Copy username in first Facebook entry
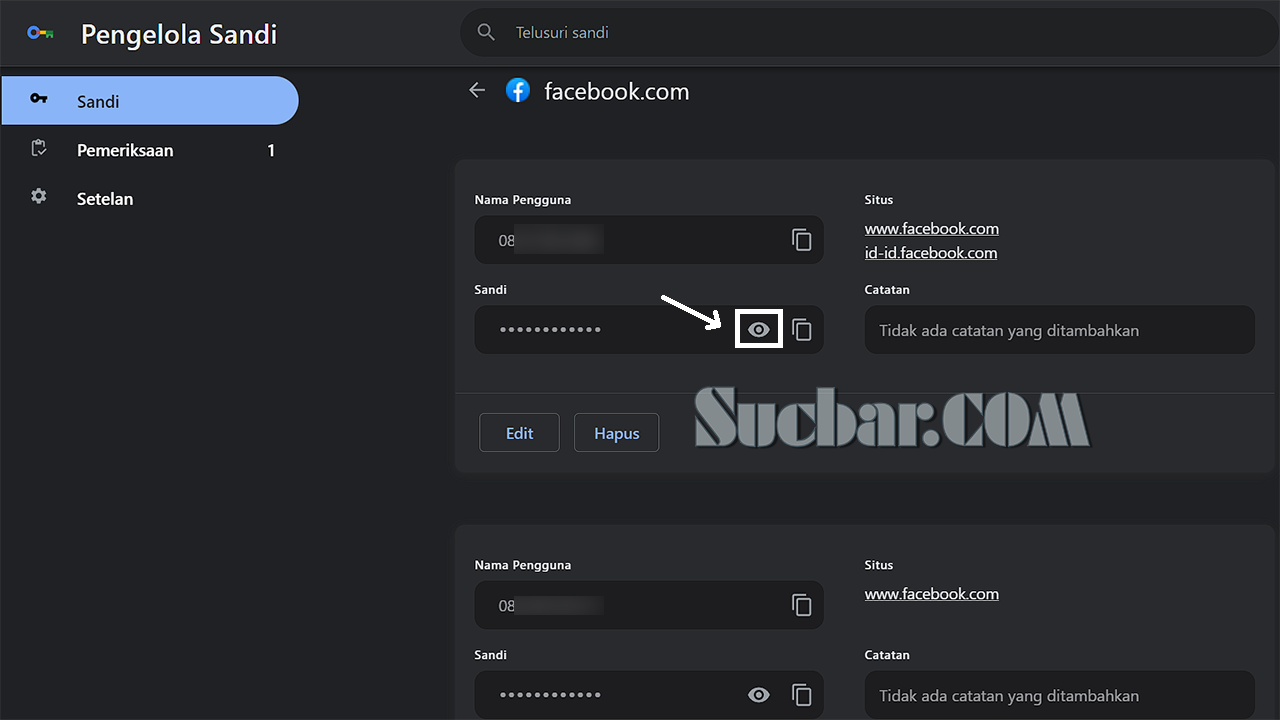Image resolution: width=1280 pixels, height=720 pixels. pos(801,240)
